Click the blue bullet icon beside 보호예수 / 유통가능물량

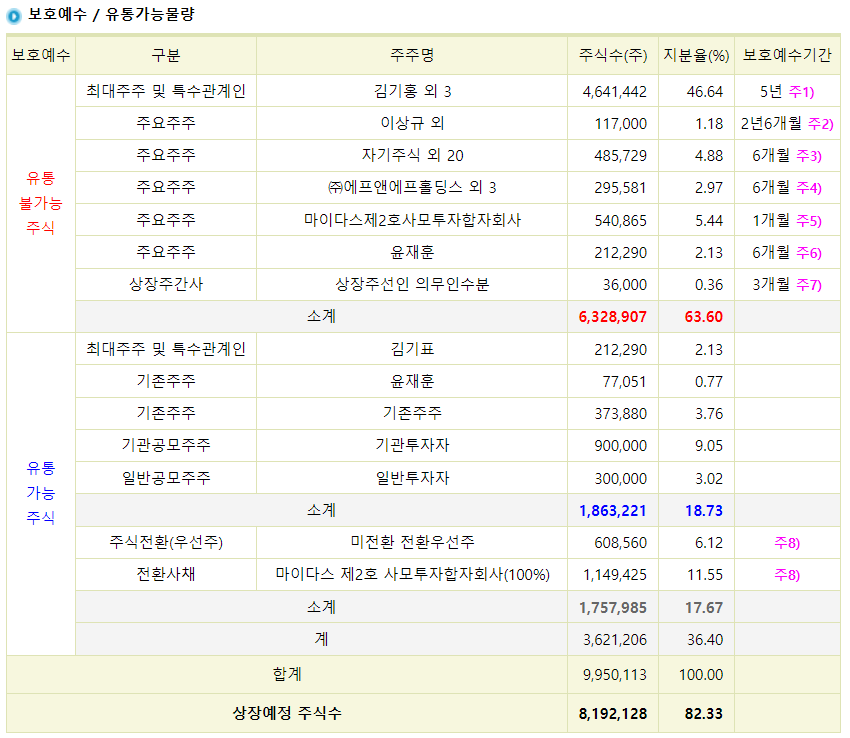tap(14, 16)
